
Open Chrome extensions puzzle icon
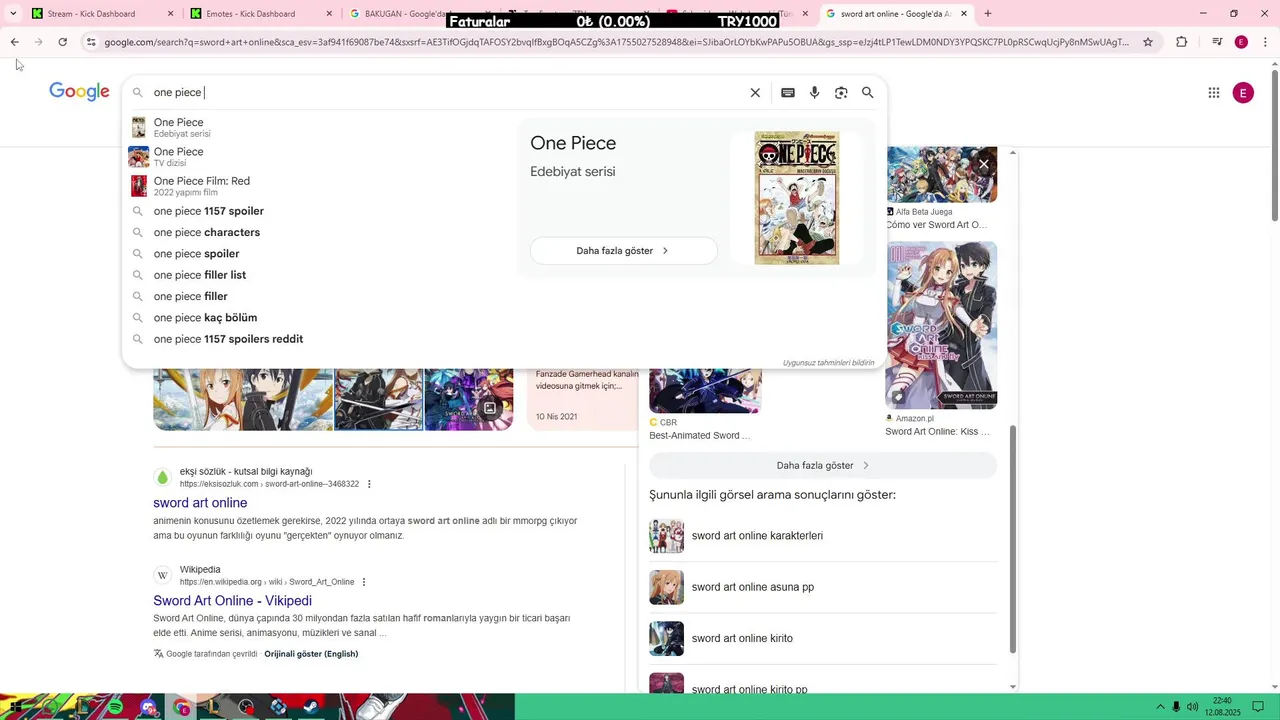tap(1182, 42)
